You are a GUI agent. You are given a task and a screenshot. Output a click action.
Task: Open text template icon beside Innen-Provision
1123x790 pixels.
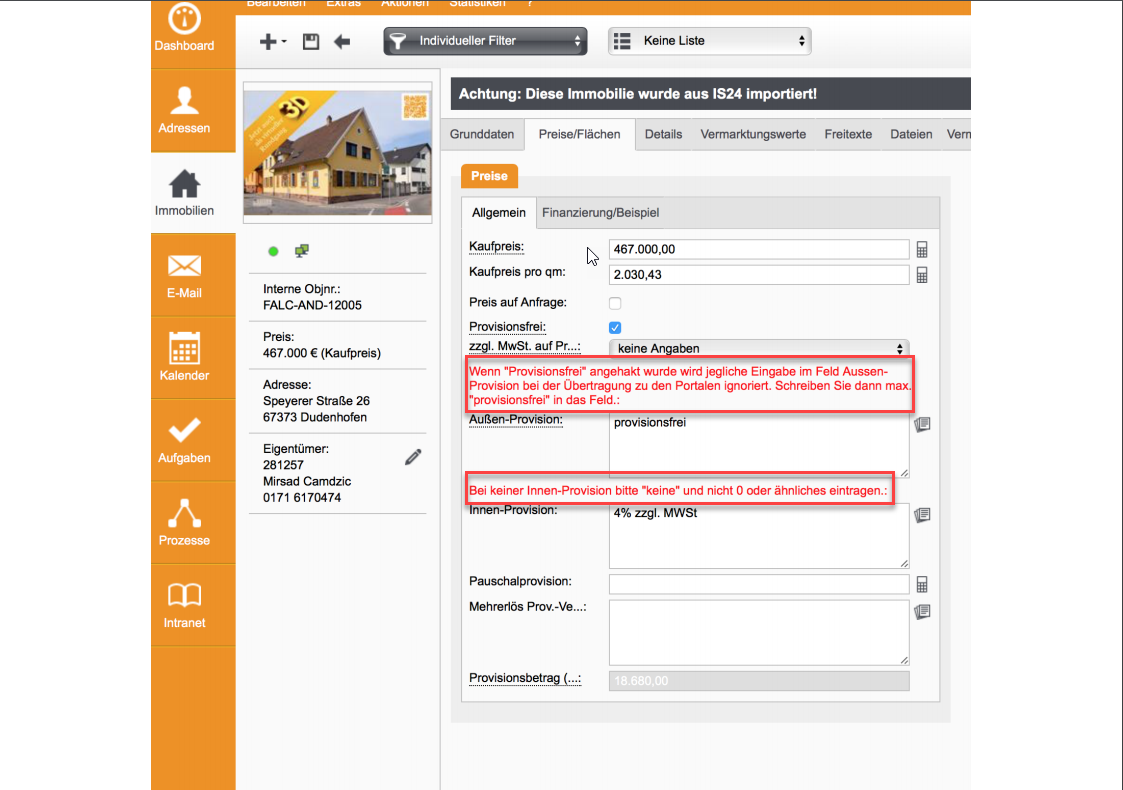pos(922,514)
